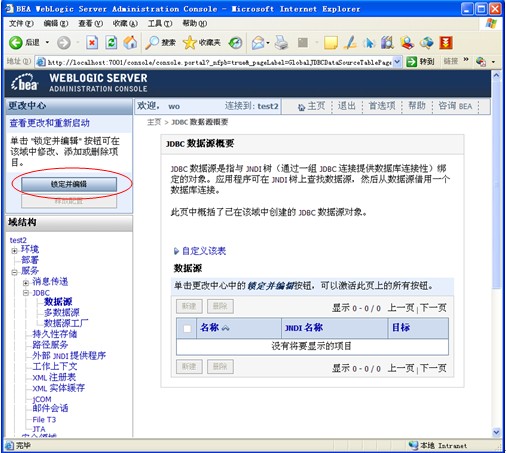Viewport: 506px width, 453px height.
Task: Expand the links toolbar chevron
Action: [x=466, y=59]
